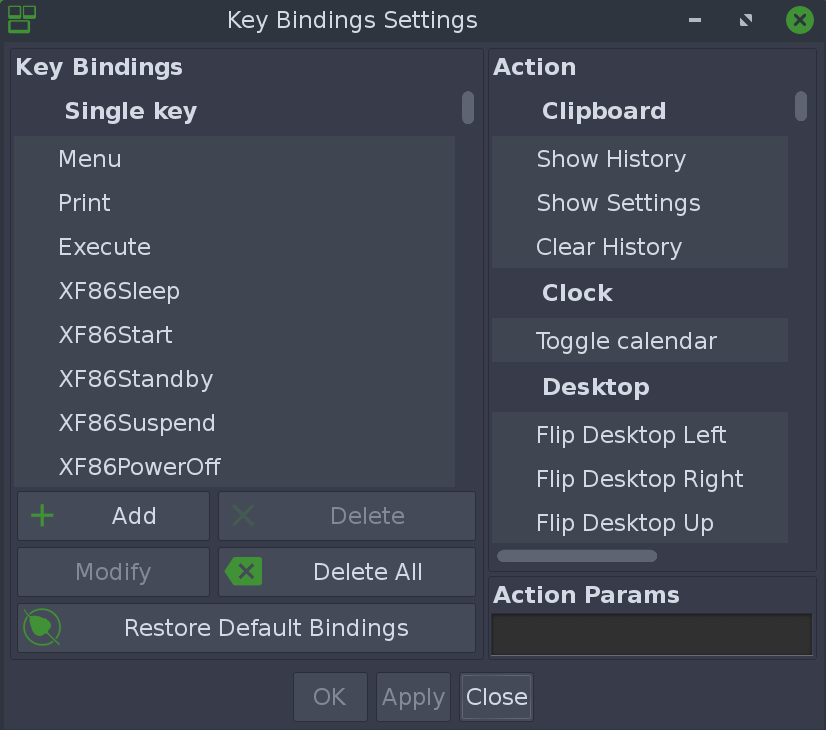Select the Flip Desktop Left action
Screen dimensions: 826x730
(x=631, y=435)
